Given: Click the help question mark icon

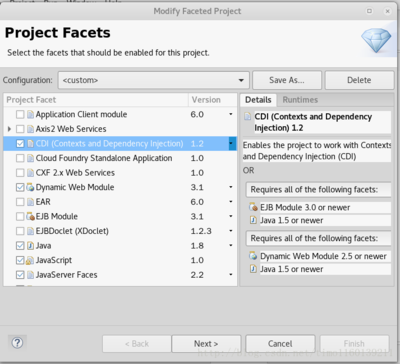Looking at the screenshot, I should click(x=17, y=343).
